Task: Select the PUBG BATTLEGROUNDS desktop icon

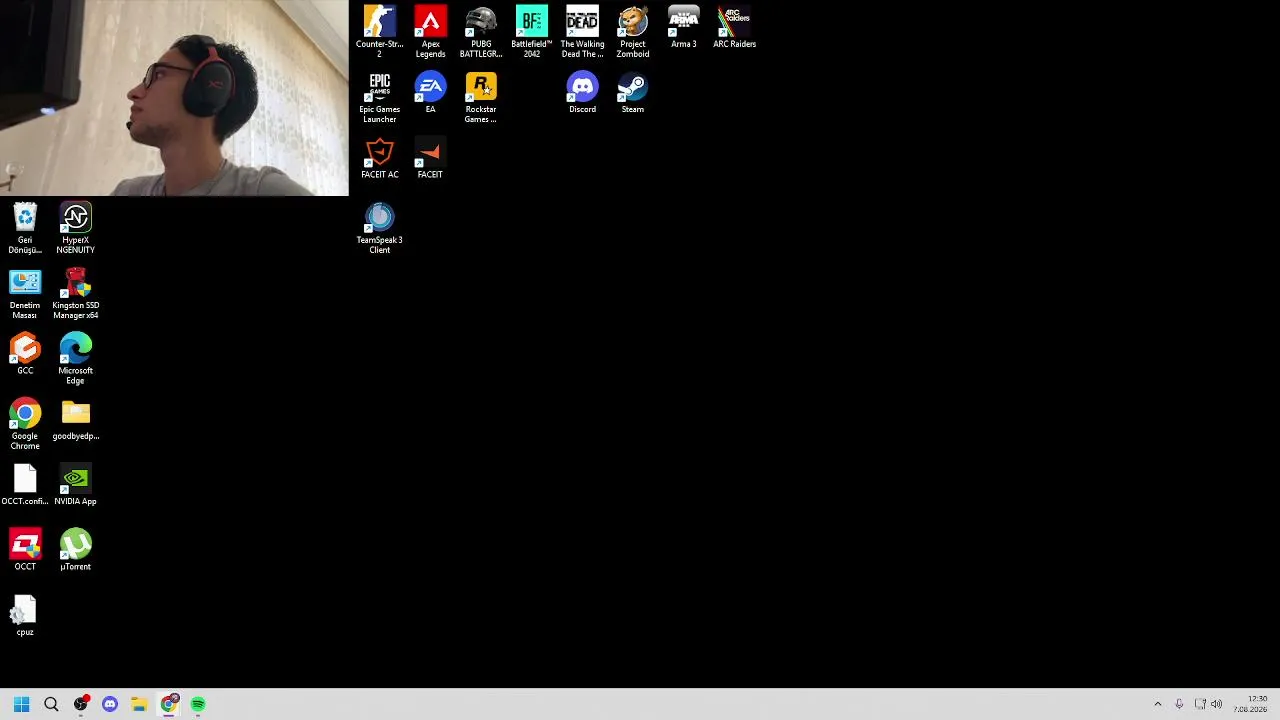Action: [x=481, y=31]
